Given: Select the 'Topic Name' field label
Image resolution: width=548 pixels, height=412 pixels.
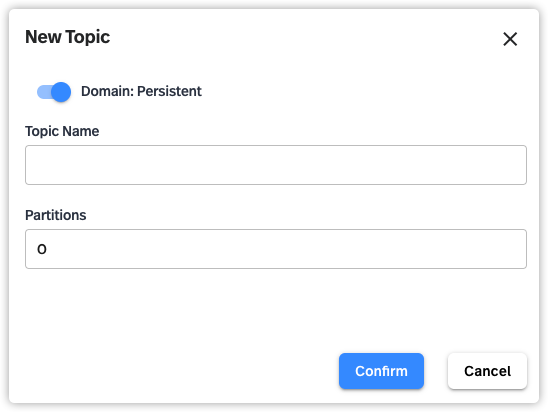Looking at the screenshot, I should click(x=62, y=131).
